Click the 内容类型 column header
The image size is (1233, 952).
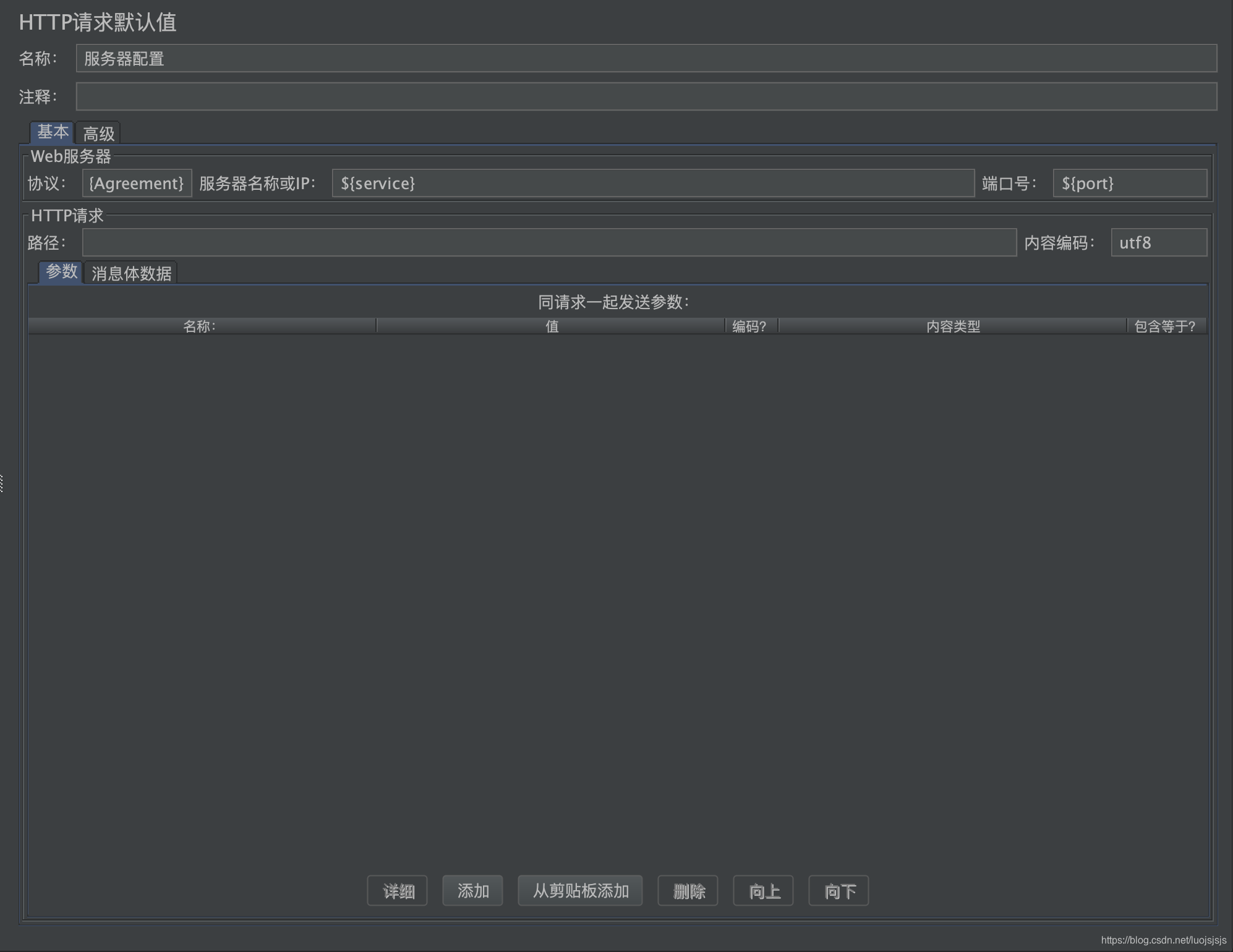coord(952,326)
